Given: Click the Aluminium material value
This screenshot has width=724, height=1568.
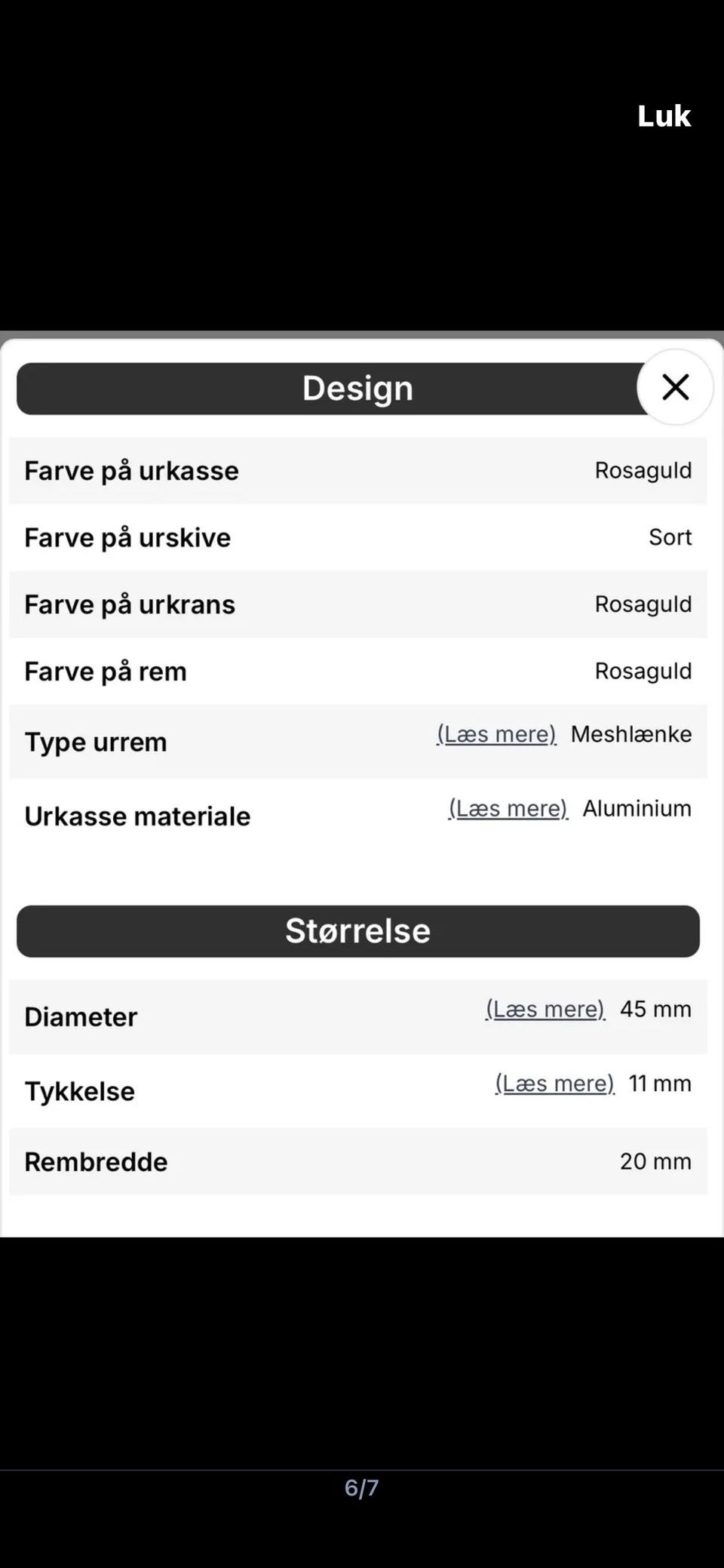Looking at the screenshot, I should [x=637, y=808].
